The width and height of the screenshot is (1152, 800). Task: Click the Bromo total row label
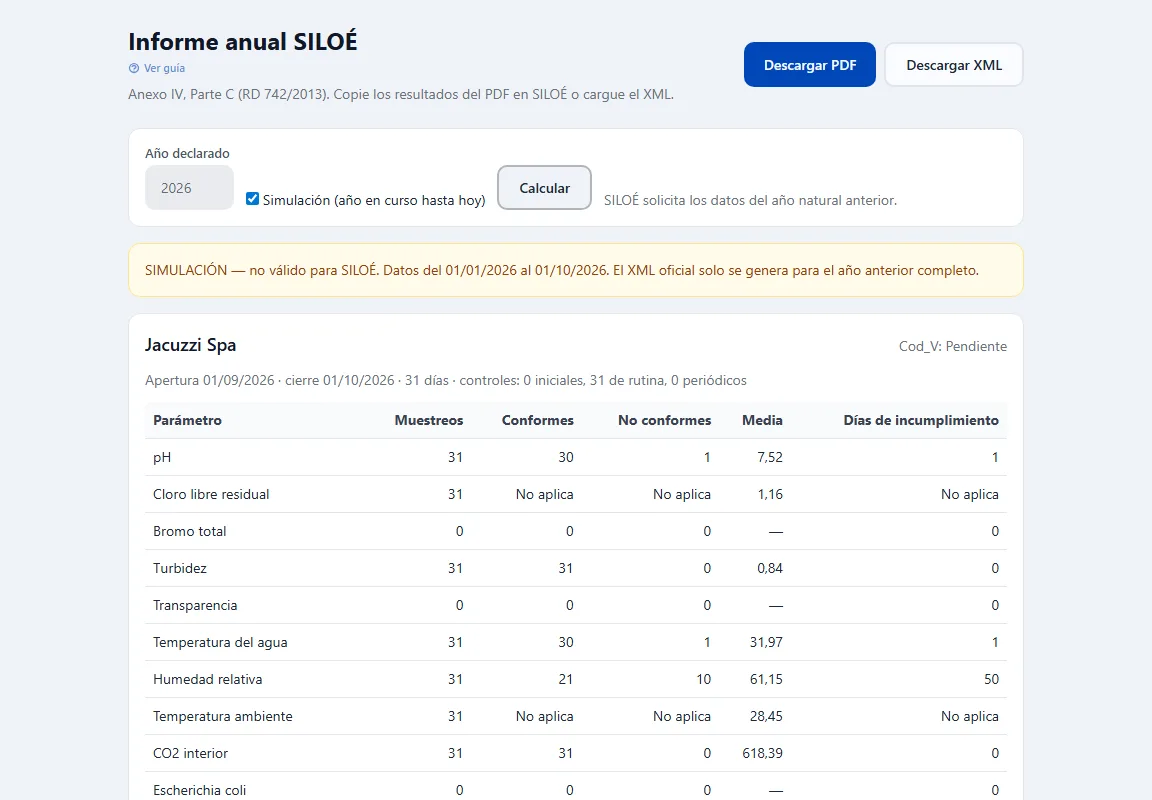coord(190,531)
